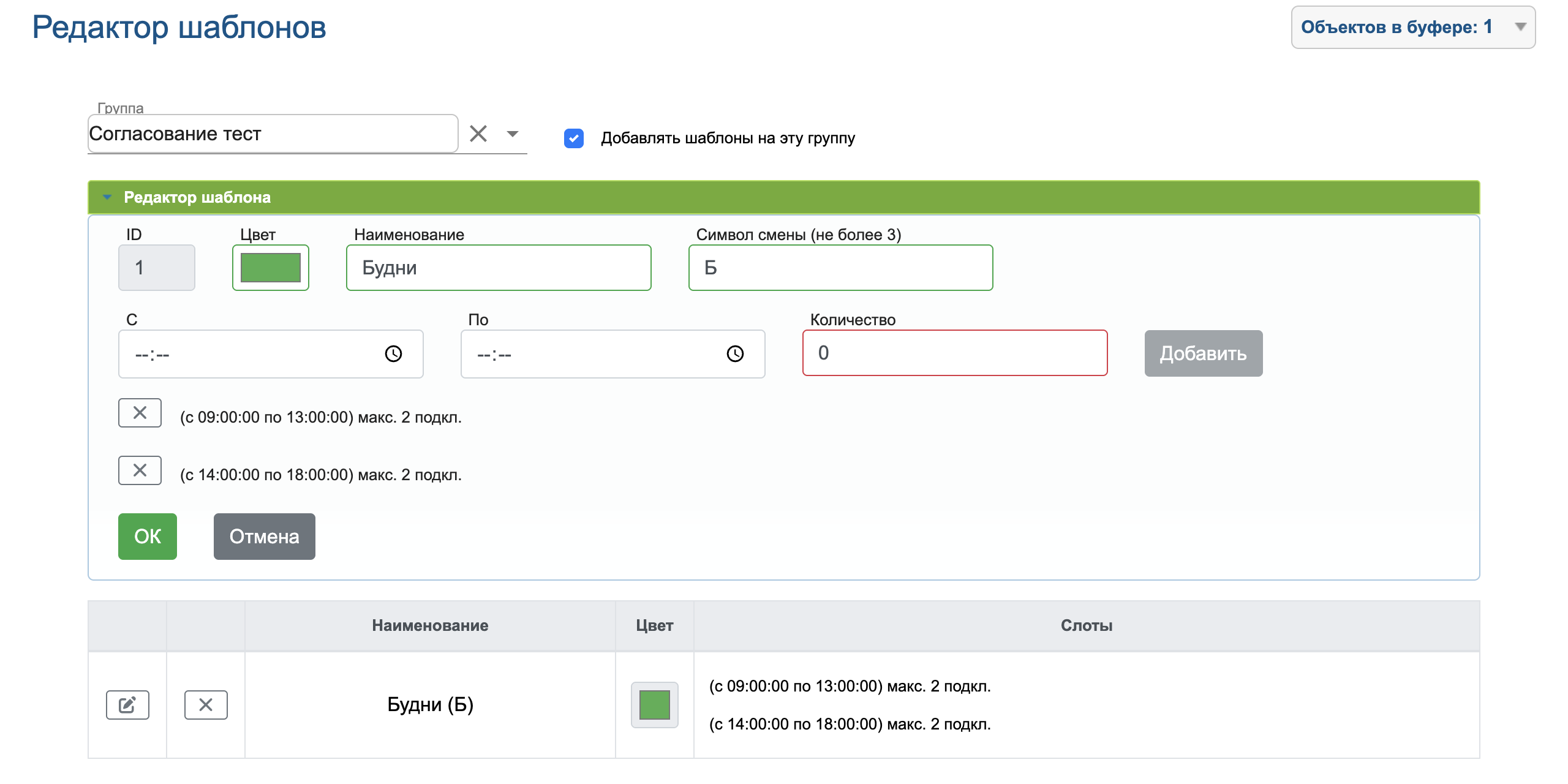Open the clock picker for С time
The height and width of the screenshot is (784, 1568).
tap(393, 353)
